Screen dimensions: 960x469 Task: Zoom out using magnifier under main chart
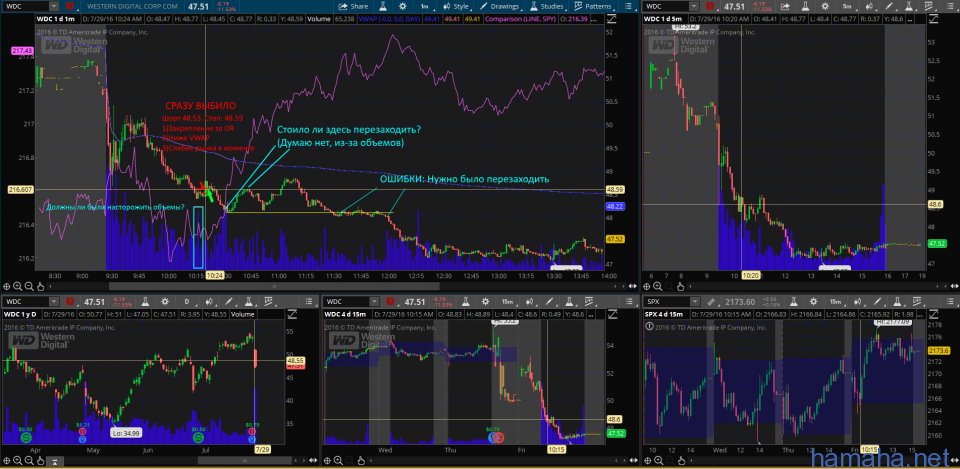tap(30, 286)
